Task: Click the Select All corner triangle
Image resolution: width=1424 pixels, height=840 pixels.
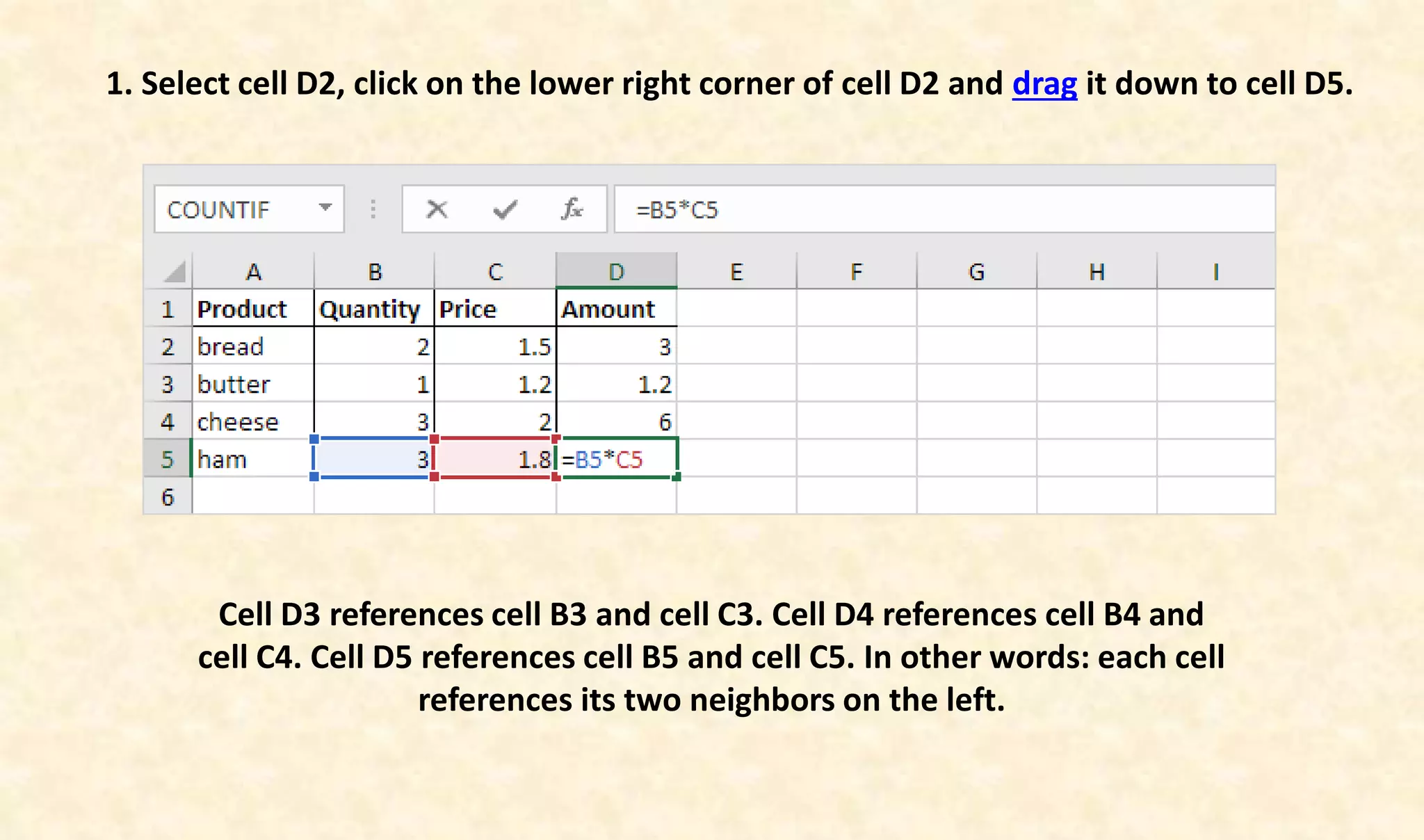Action: 174,271
